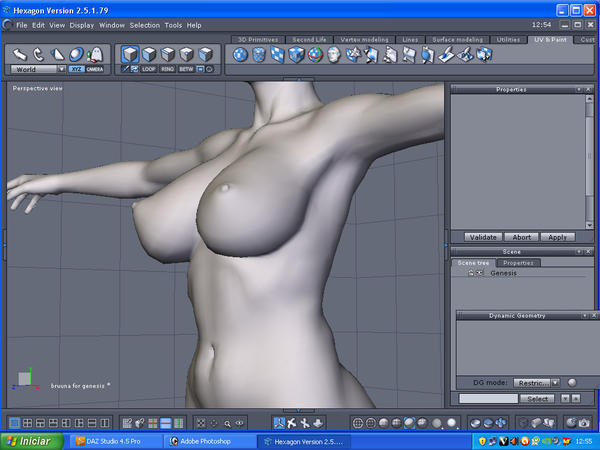Click the XYZ coordinate button
600x450 pixels.
tap(76, 69)
